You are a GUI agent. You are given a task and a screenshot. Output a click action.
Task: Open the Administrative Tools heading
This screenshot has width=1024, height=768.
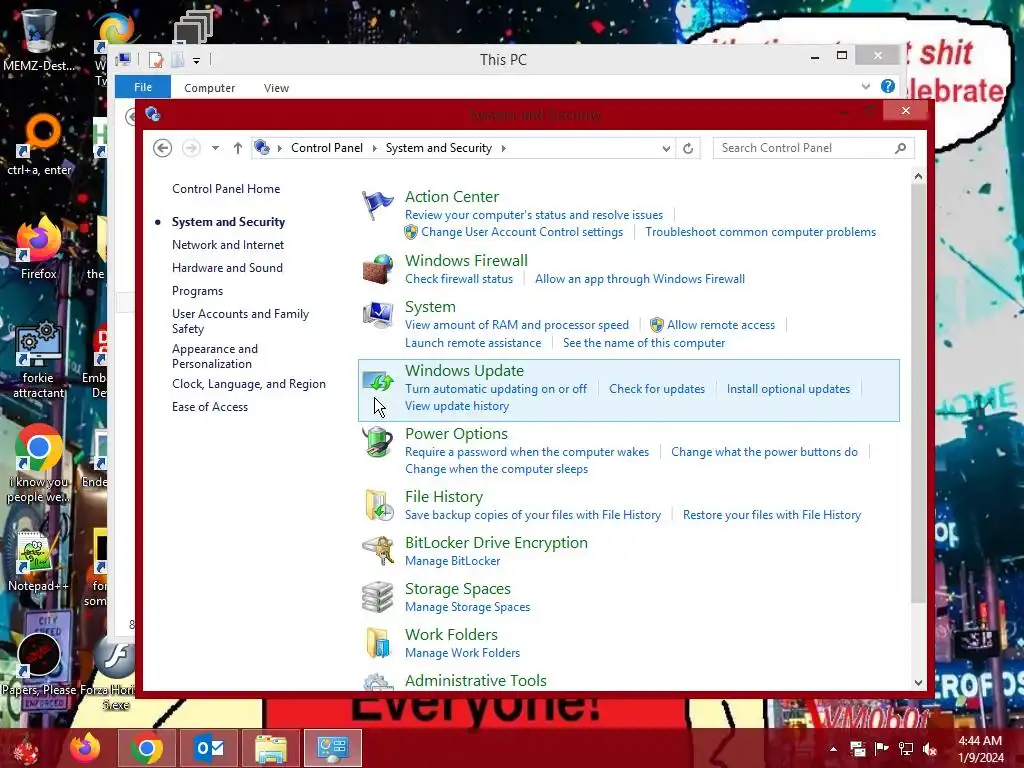pyautogui.click(x=475, y=680)
